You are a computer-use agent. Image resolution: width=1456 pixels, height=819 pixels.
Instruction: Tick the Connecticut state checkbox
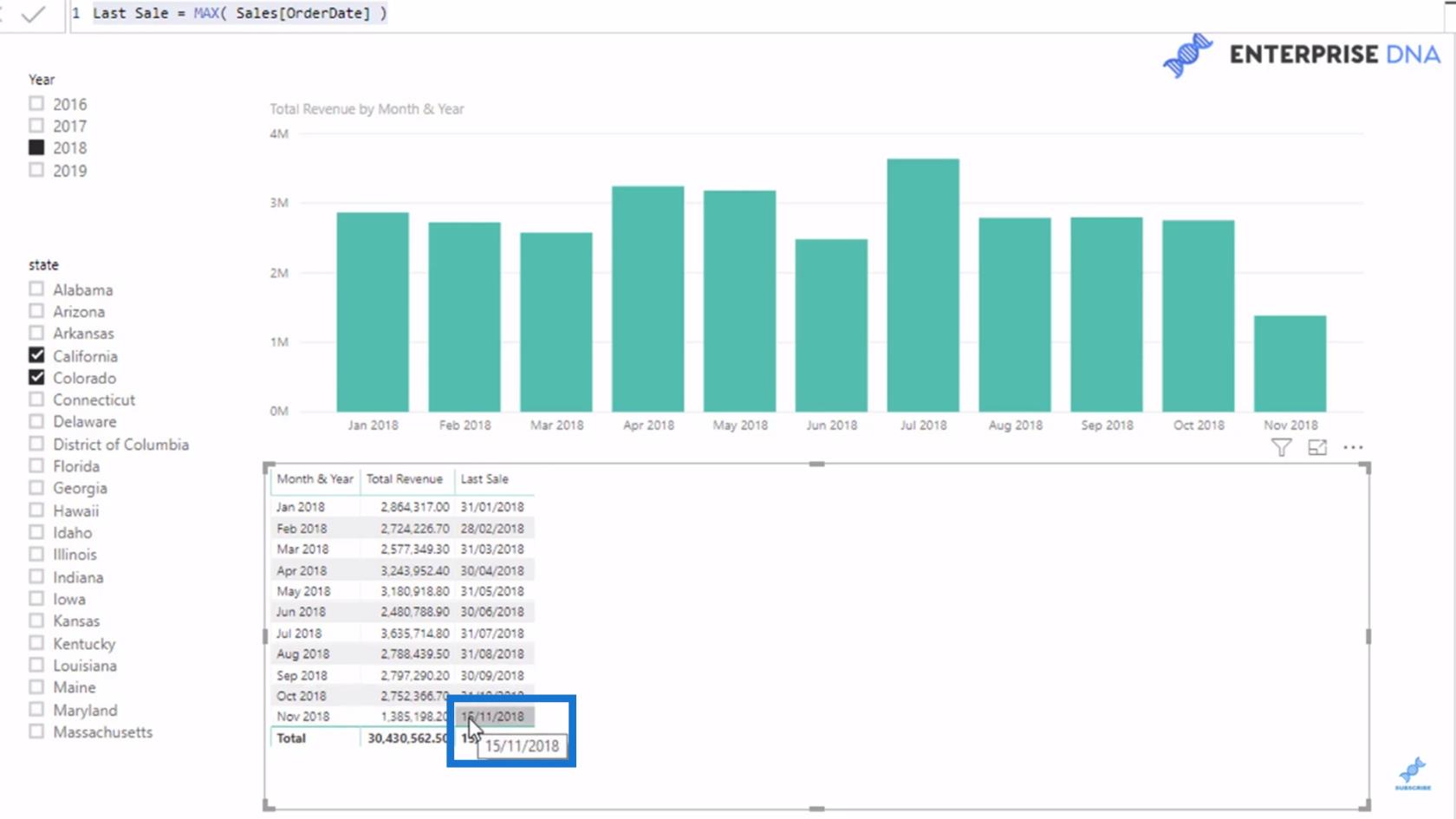[x=36, y=399]
